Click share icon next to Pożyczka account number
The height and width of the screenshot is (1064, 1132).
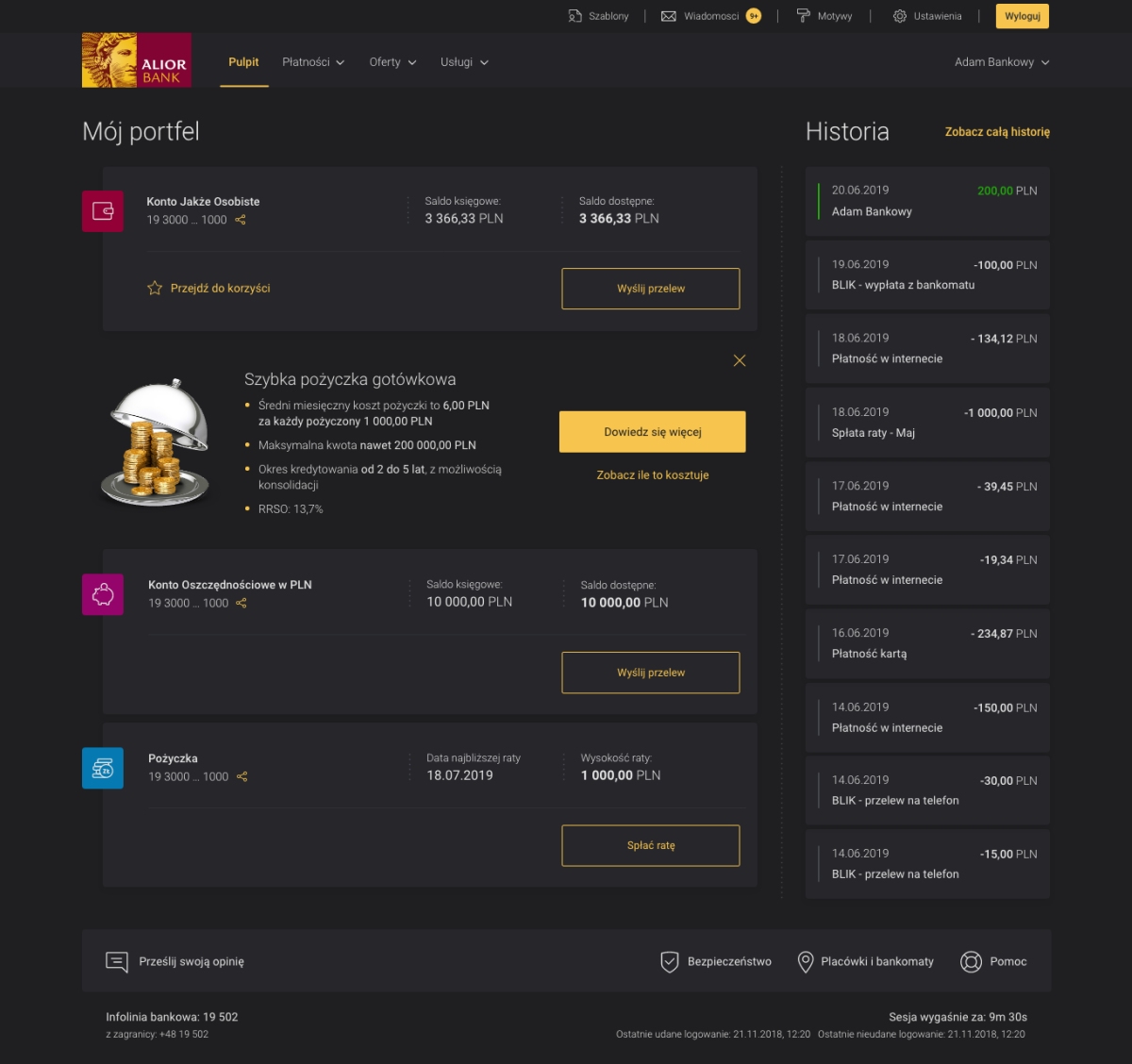coord(242,776)
